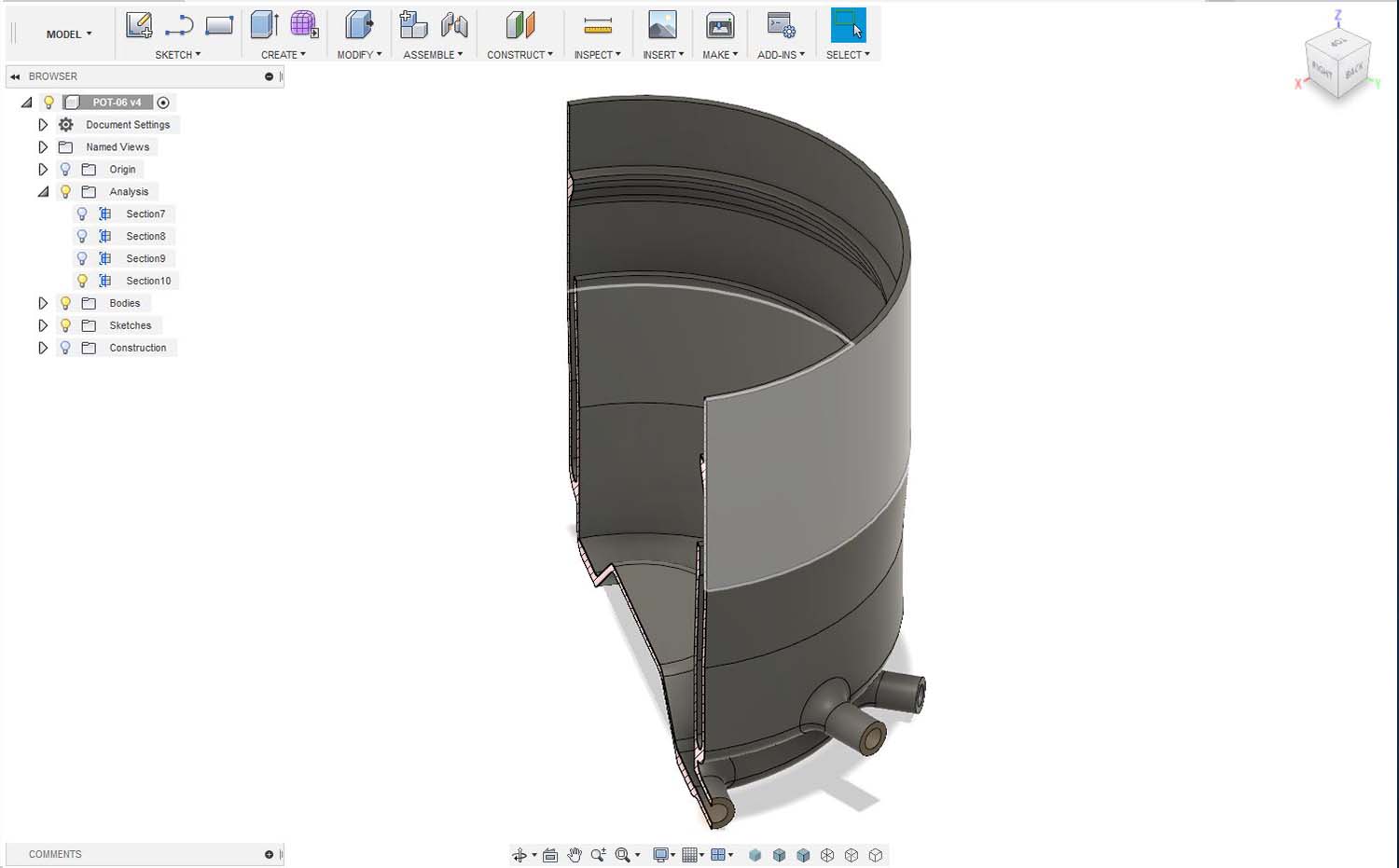Click the Orbit navigation icon

pos(519,855)
